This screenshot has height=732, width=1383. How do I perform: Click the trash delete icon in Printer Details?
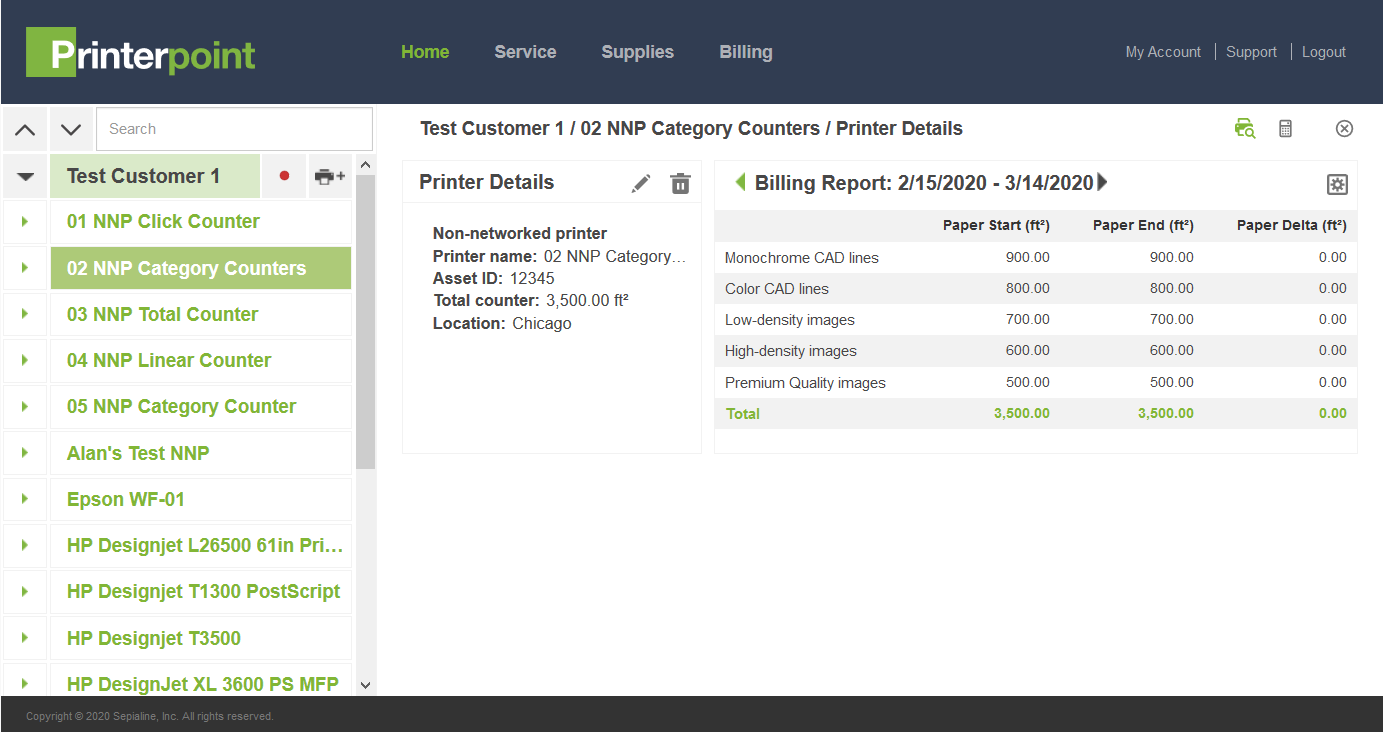680,183
